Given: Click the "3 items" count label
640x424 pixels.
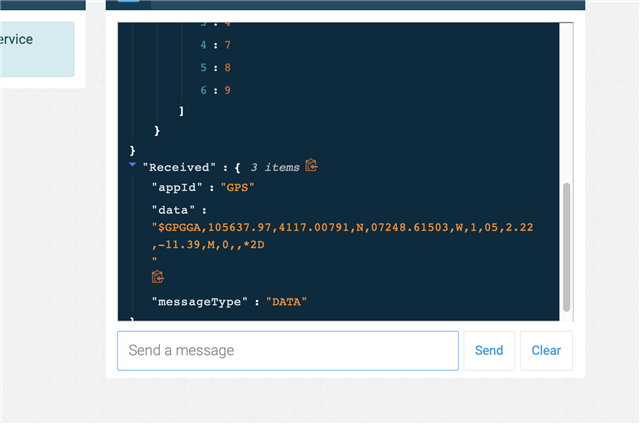Looking at the screenshot, I should point(275,167).
